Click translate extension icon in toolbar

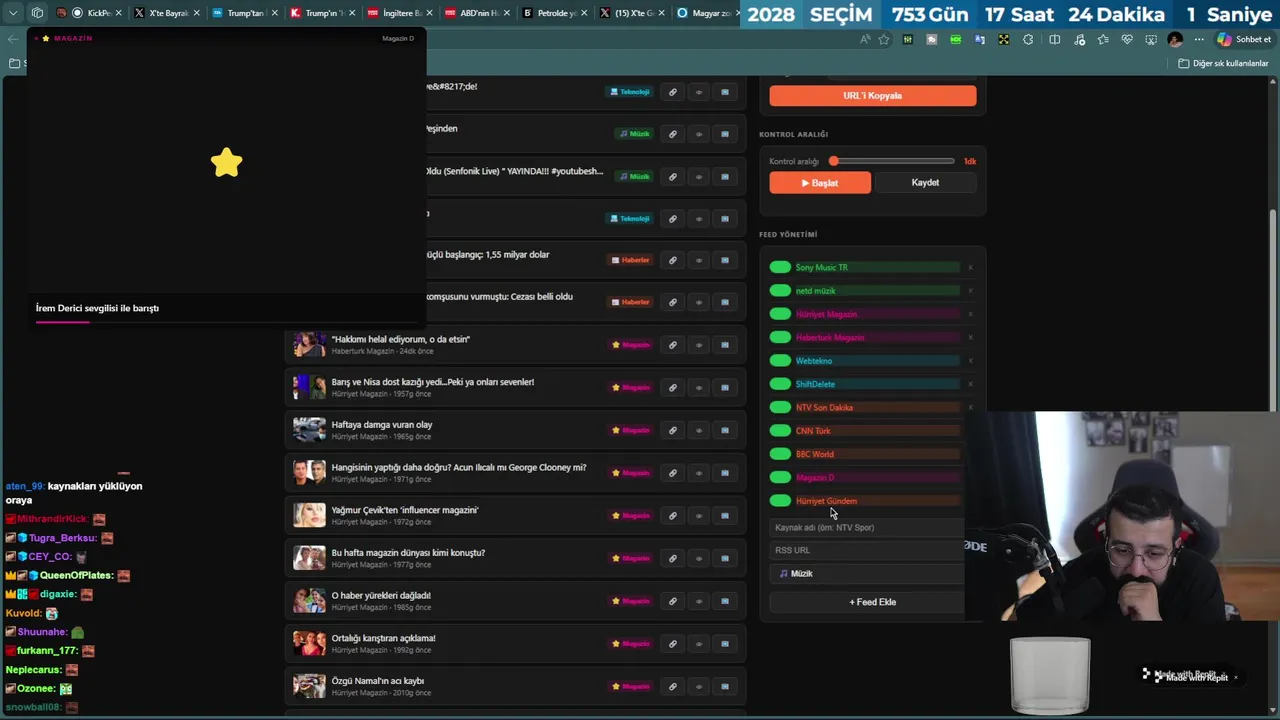pyautogui.click(x=980, y=40)
